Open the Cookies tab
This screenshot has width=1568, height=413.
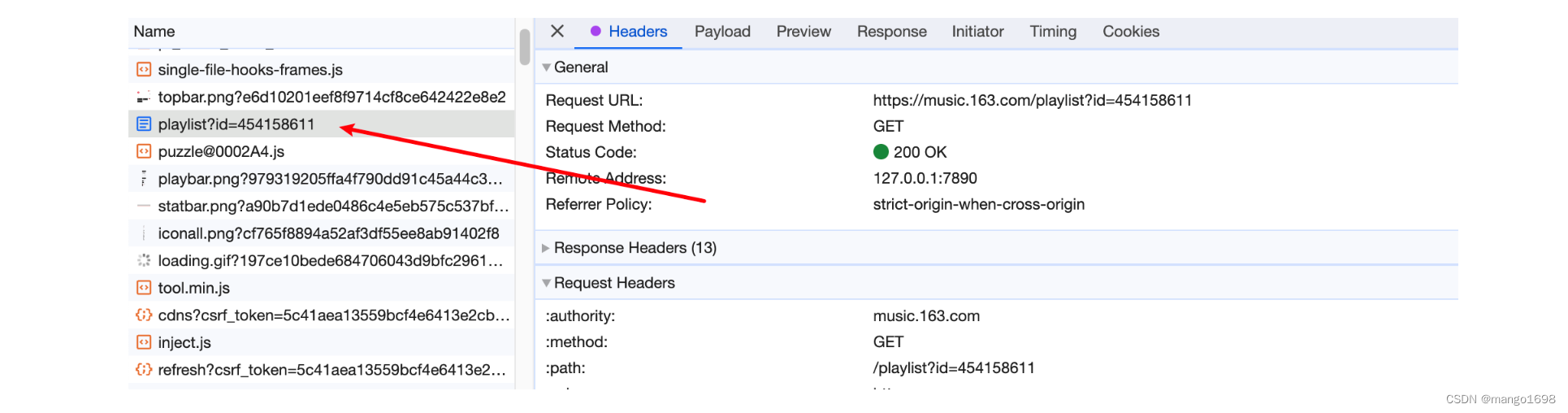1130,32
